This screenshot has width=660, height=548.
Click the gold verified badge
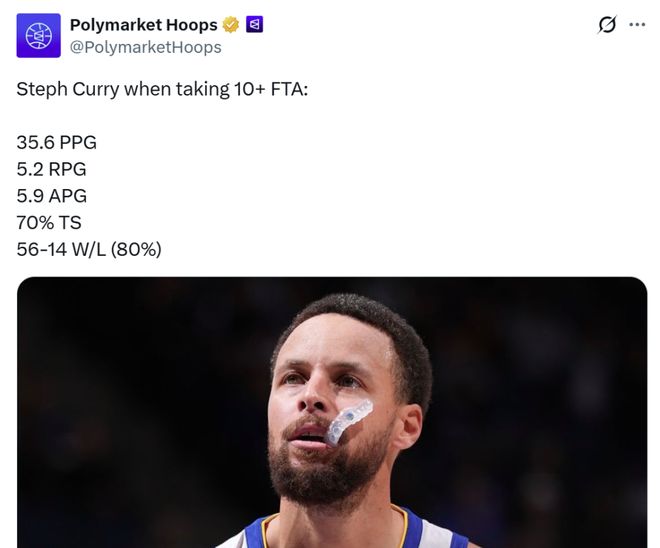[x=231, y=25]
